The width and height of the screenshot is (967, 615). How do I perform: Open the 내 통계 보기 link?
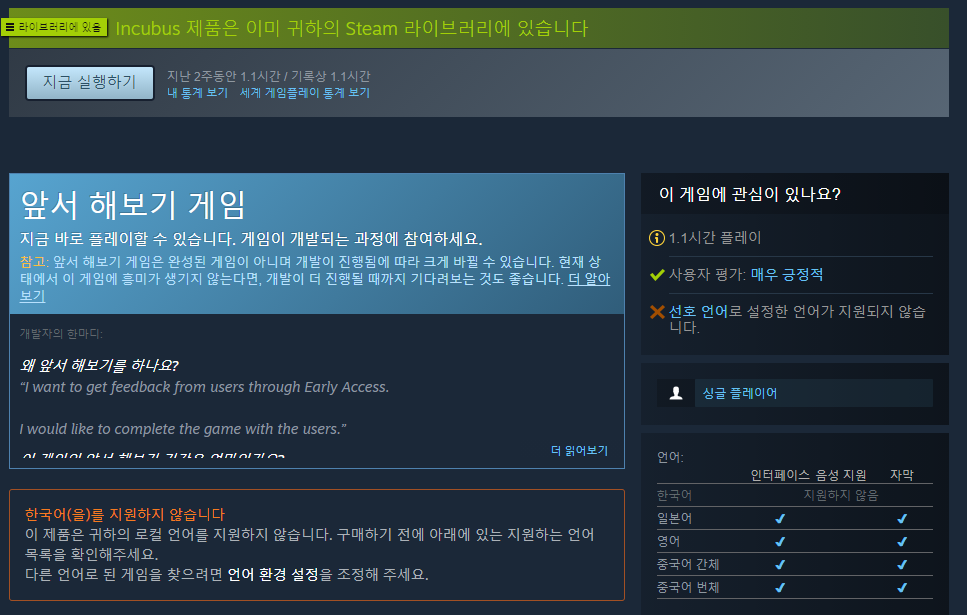point(197,93)
